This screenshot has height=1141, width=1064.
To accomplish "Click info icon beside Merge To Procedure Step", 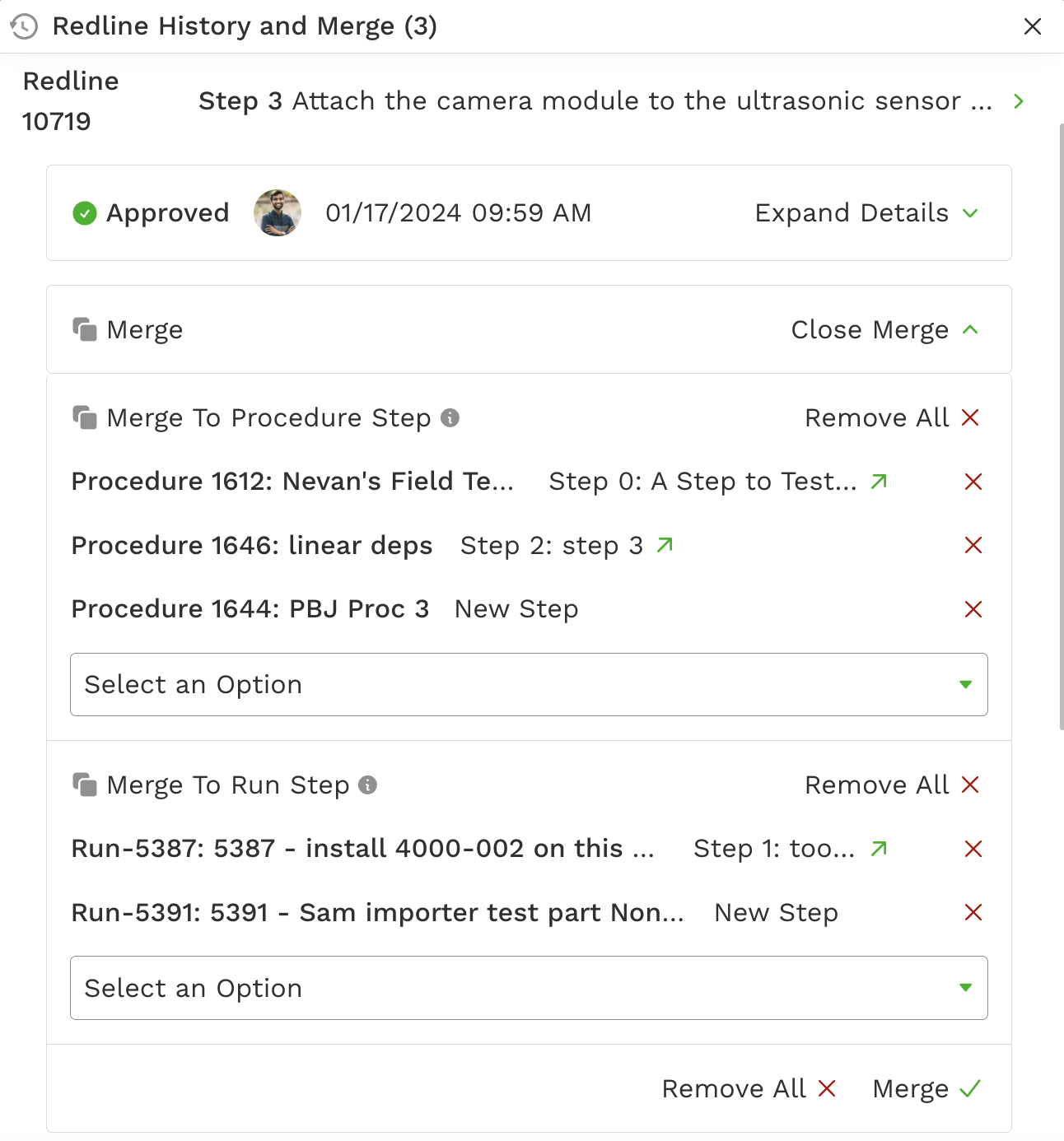I will [450, 417].
